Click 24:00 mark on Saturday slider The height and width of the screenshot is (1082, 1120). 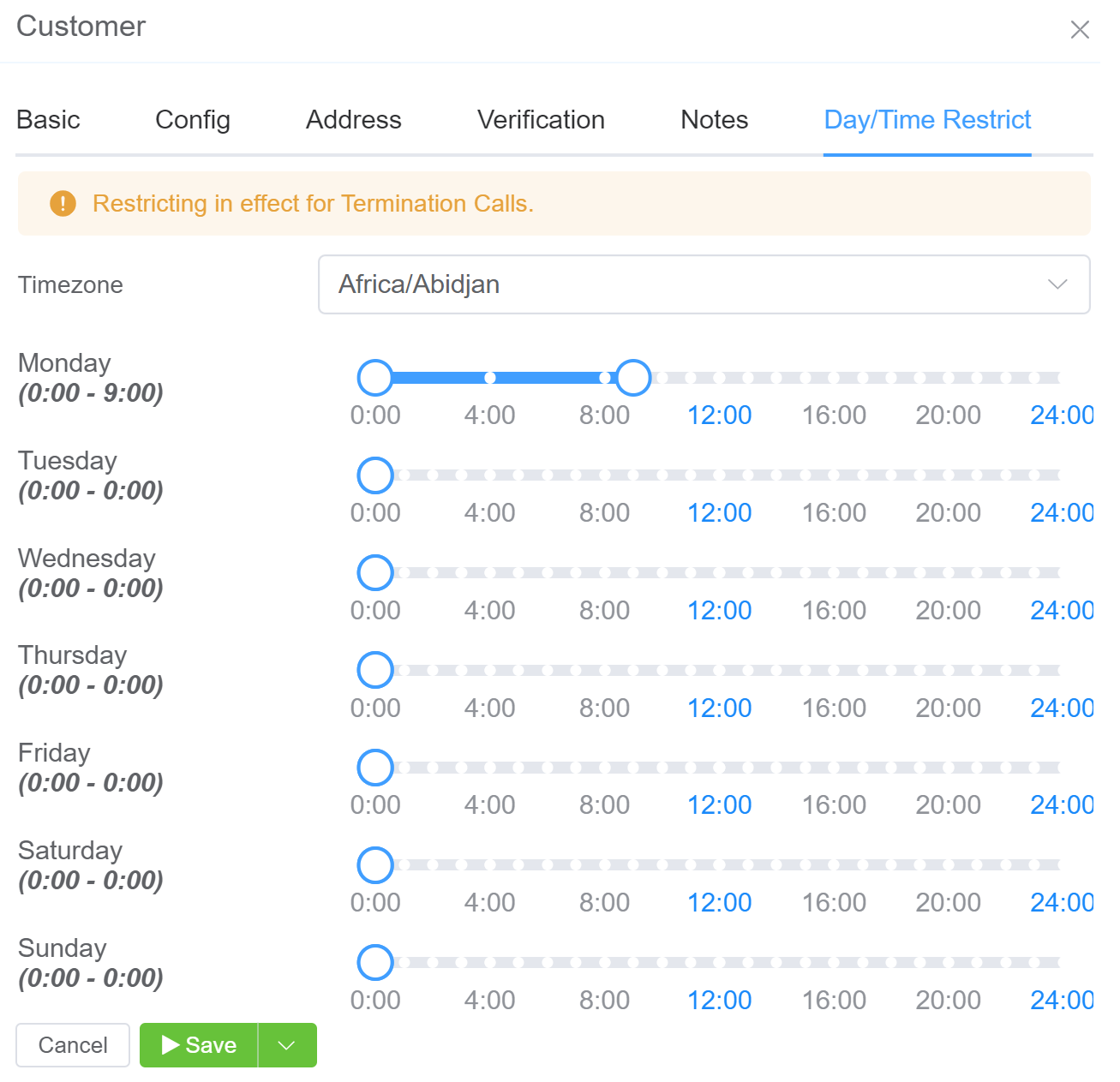(1061, 902)
